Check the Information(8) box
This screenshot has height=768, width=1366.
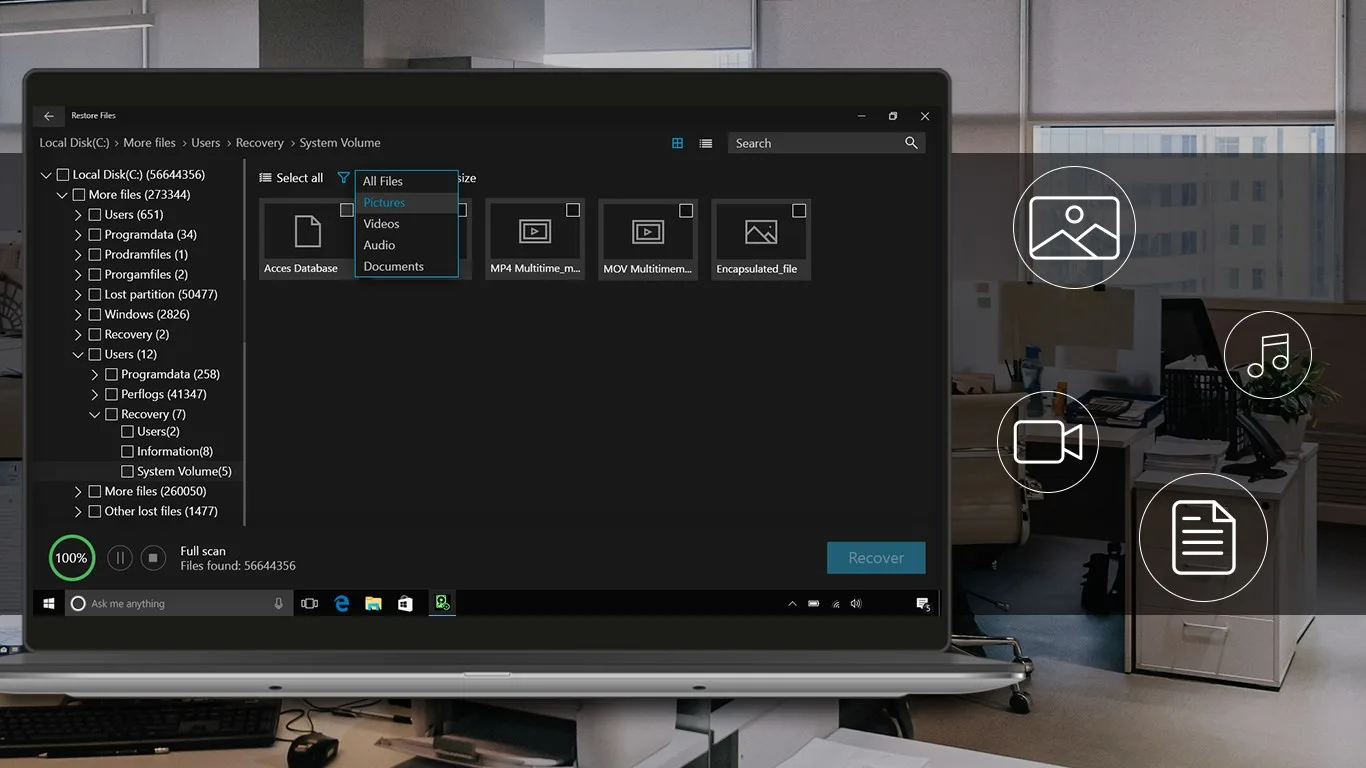click(x=127, y=452)
